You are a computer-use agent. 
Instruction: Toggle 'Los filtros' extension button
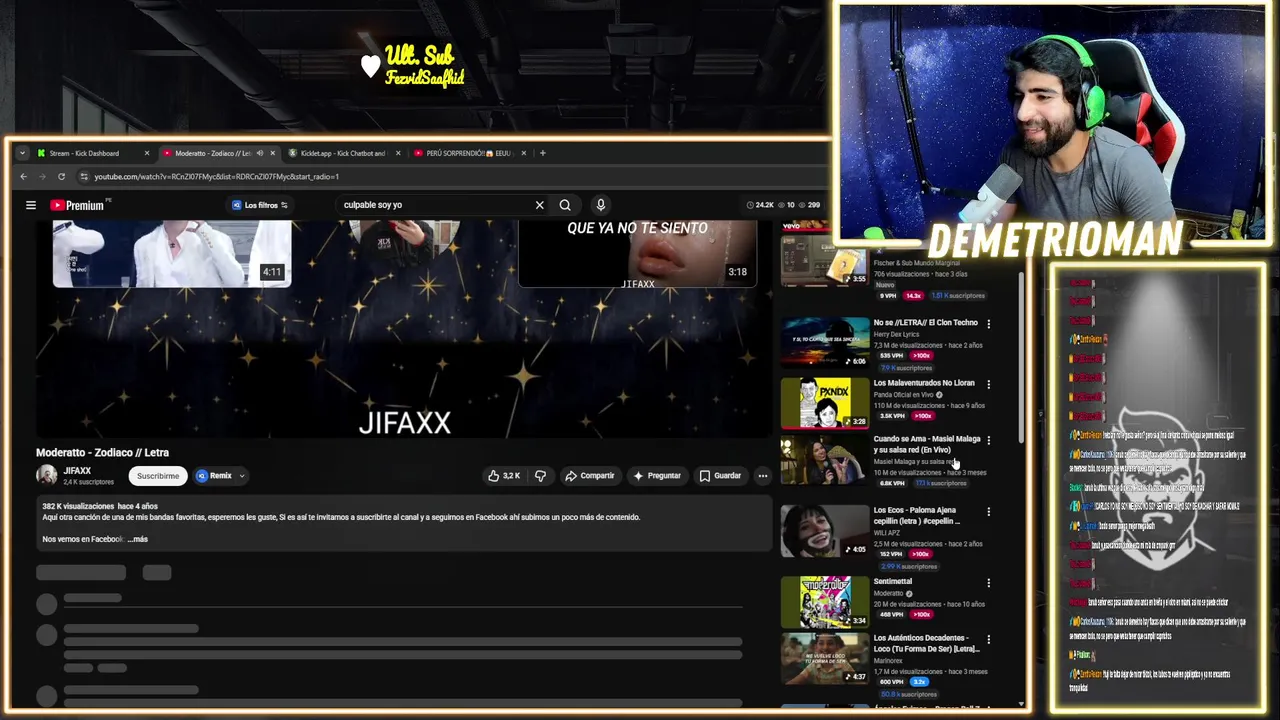pos(260,205)
